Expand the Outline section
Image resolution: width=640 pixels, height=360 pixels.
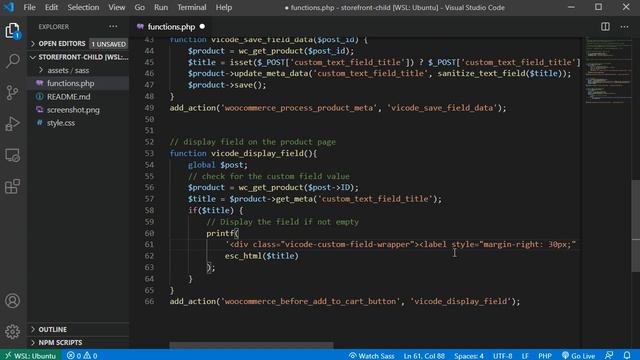click(x=78, y=329)
